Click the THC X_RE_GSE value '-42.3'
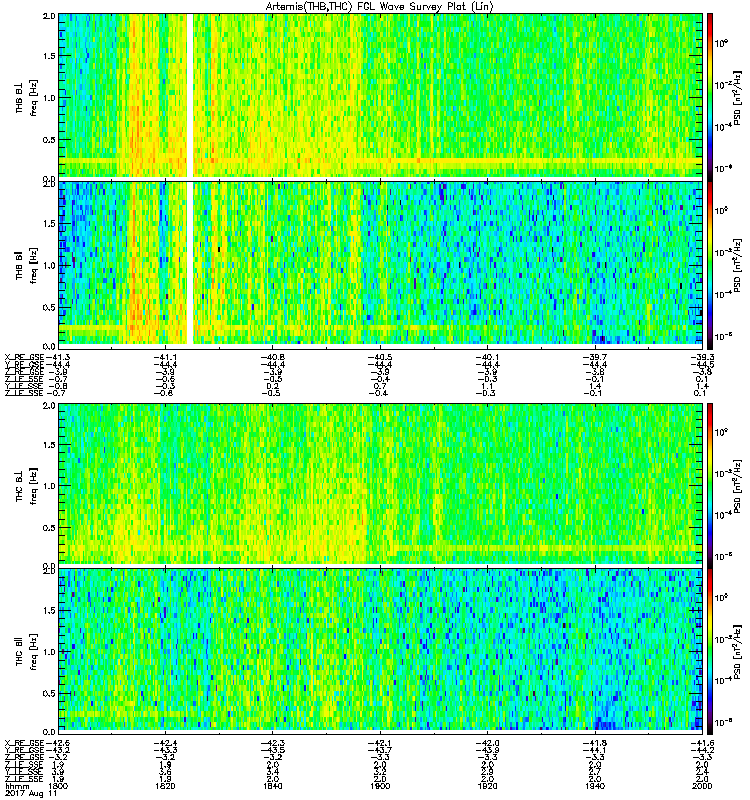The image size is (750, 800). [273, 743]
